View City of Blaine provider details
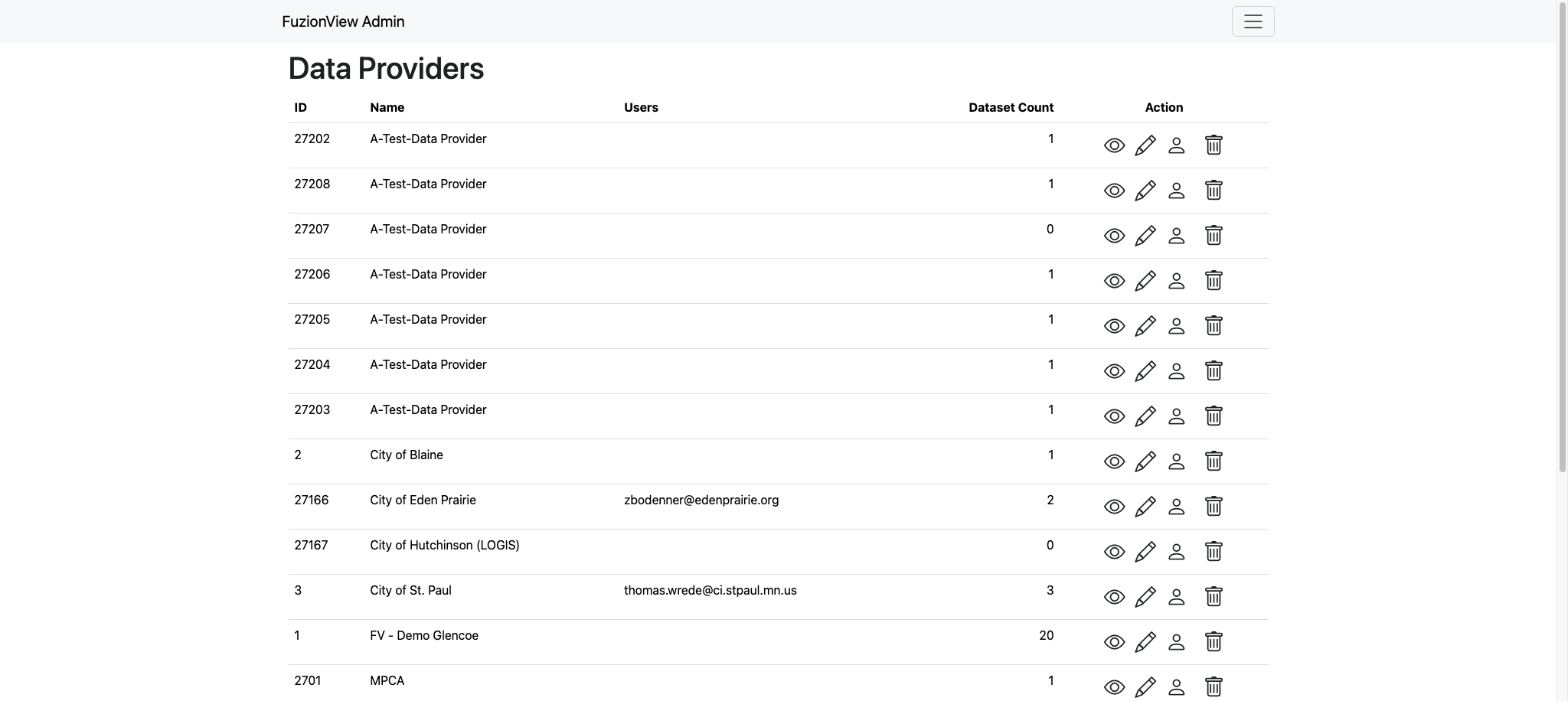Image resolution: width=1568 pixels, height=701 pixels. tap(1114, 461)
